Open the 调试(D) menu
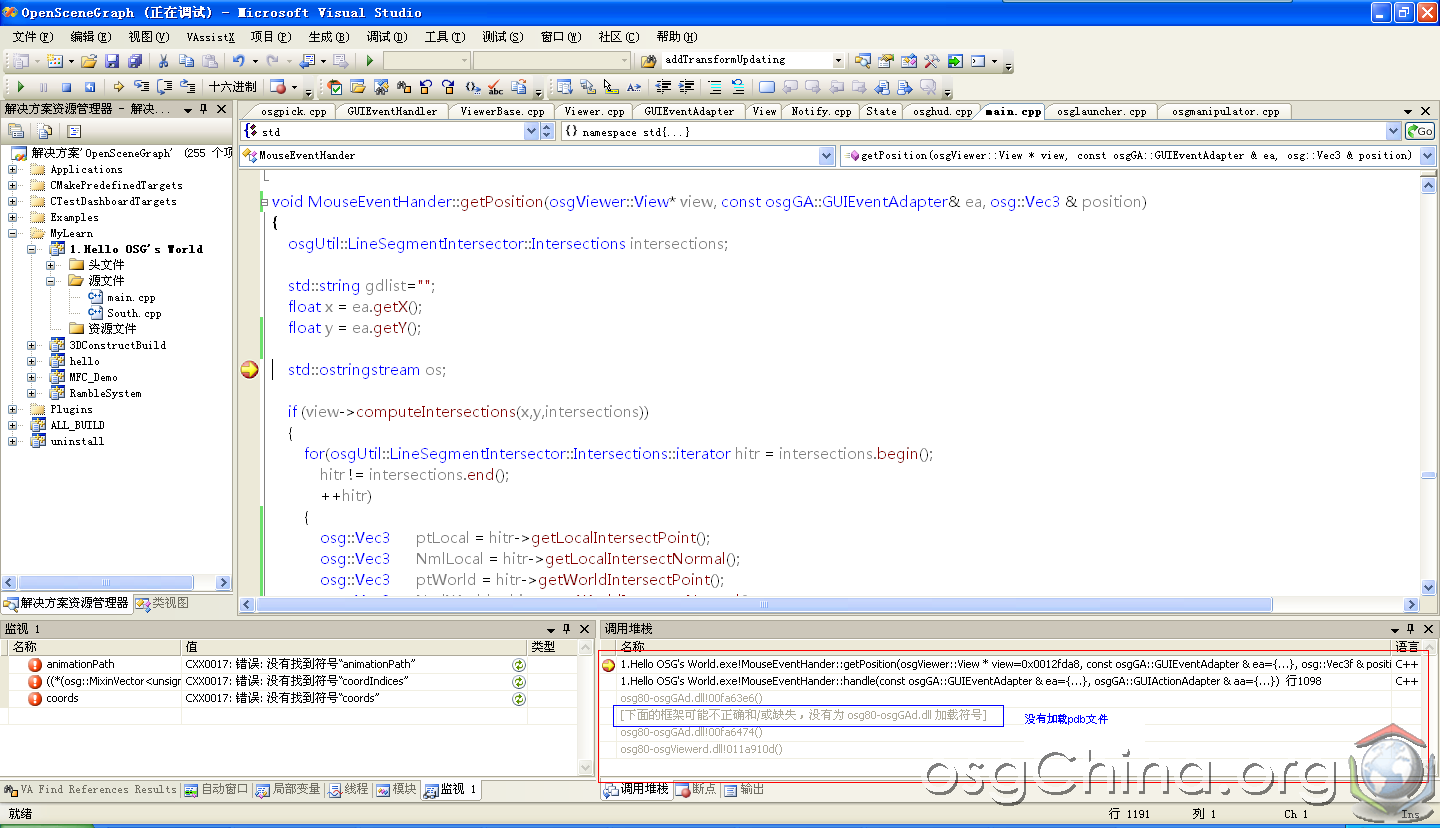This screenshot has width=1440, height=828. pos(387,36)
